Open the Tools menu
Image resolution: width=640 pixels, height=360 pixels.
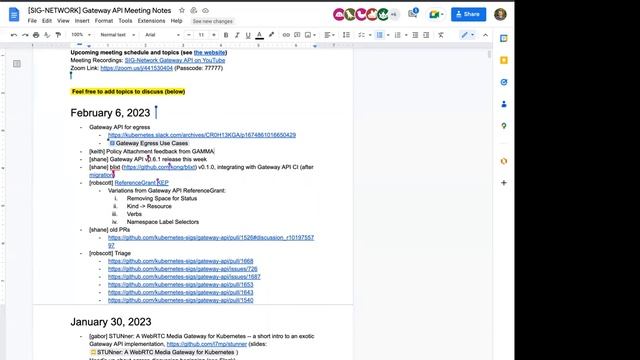(125, 21)
